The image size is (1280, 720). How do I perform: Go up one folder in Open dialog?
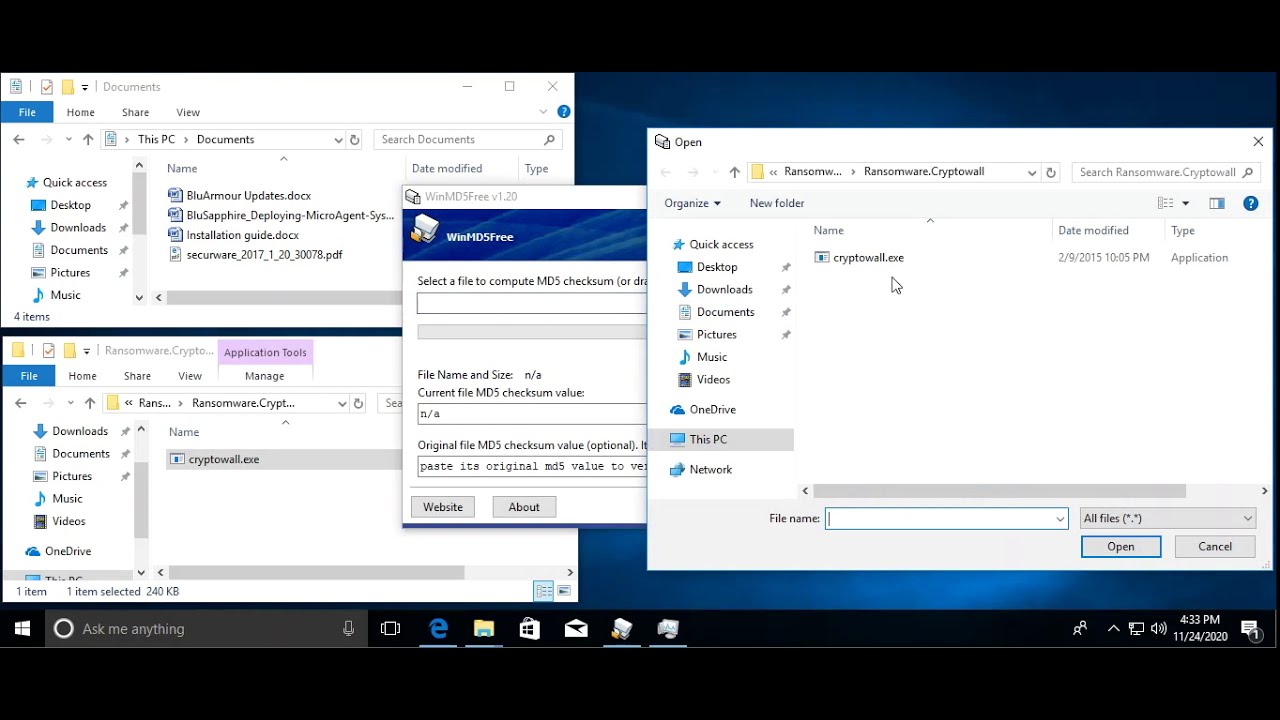point(735,172)
